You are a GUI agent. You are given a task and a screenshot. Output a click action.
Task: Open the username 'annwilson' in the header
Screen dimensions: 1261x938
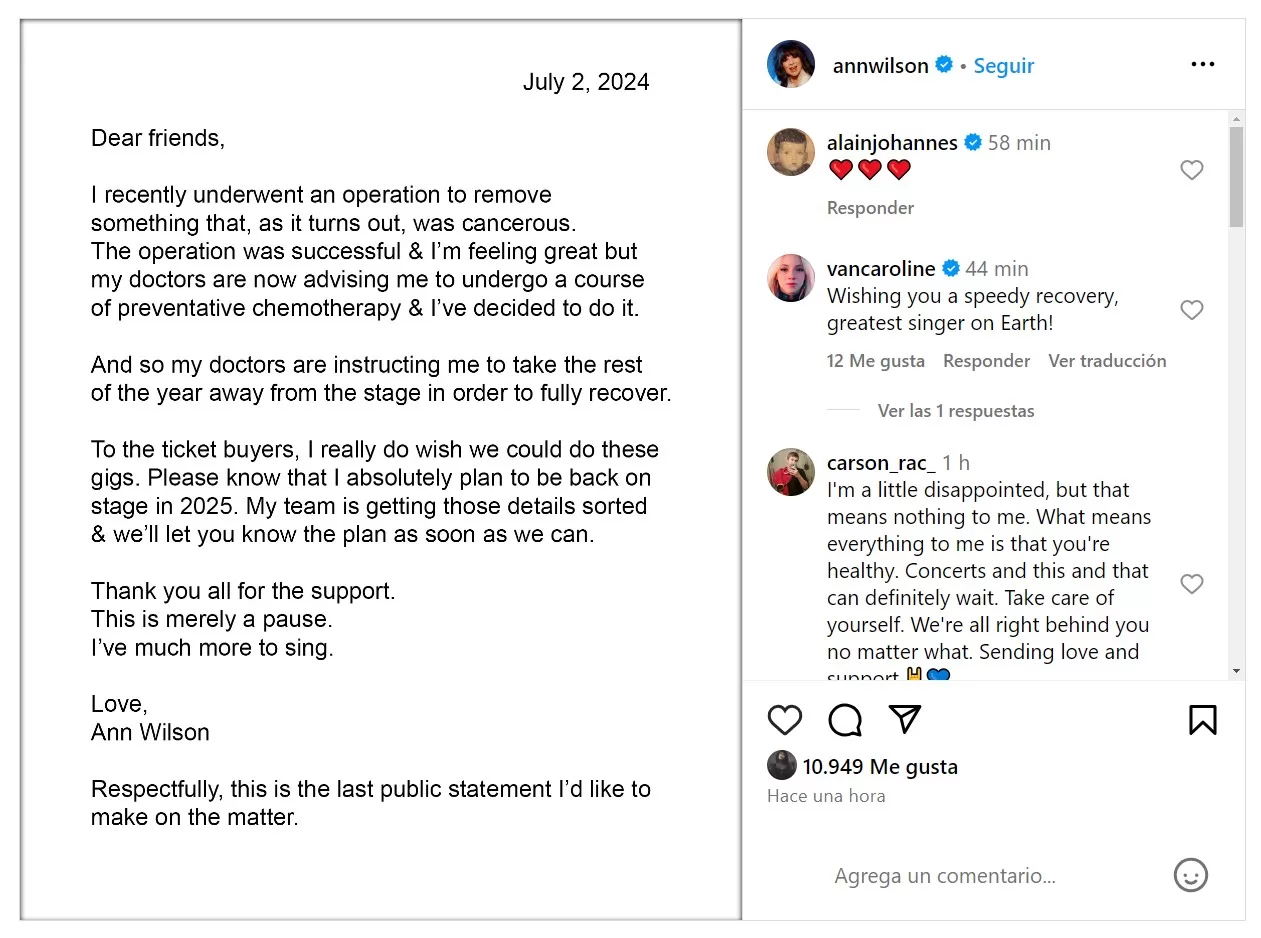tap(880, 65)
